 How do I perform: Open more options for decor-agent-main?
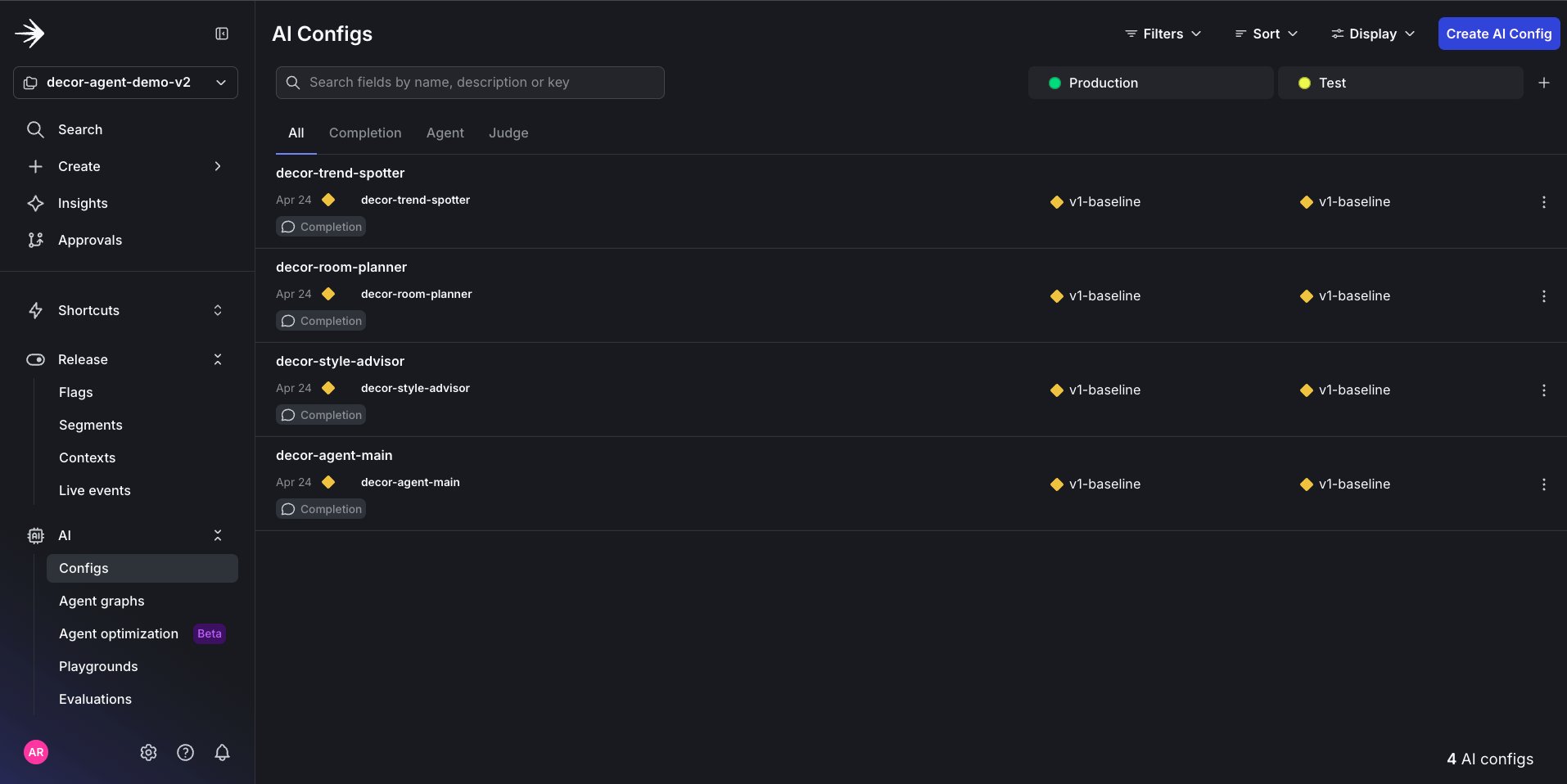[x=1543, y=484]
